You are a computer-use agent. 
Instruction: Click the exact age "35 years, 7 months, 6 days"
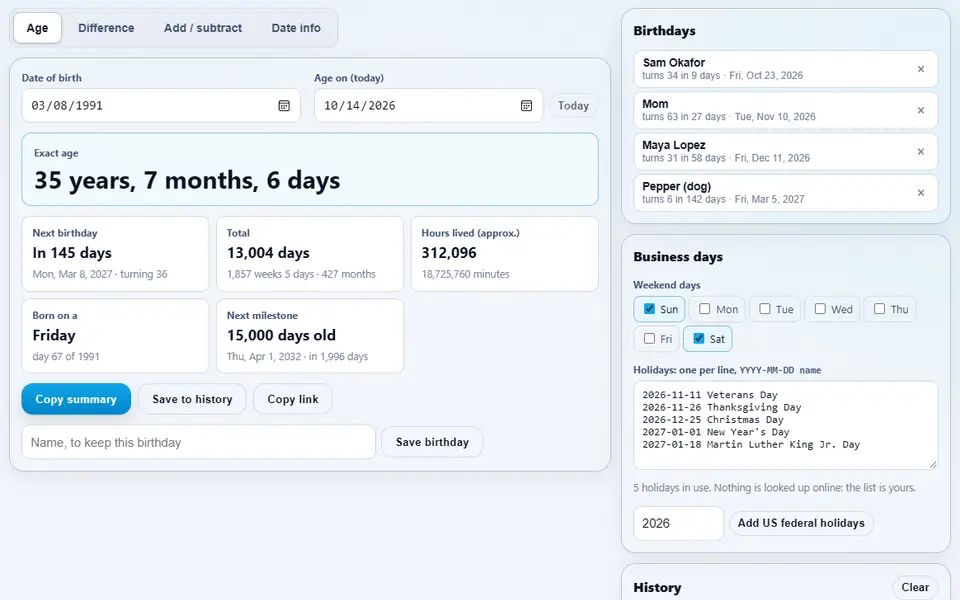187,181
